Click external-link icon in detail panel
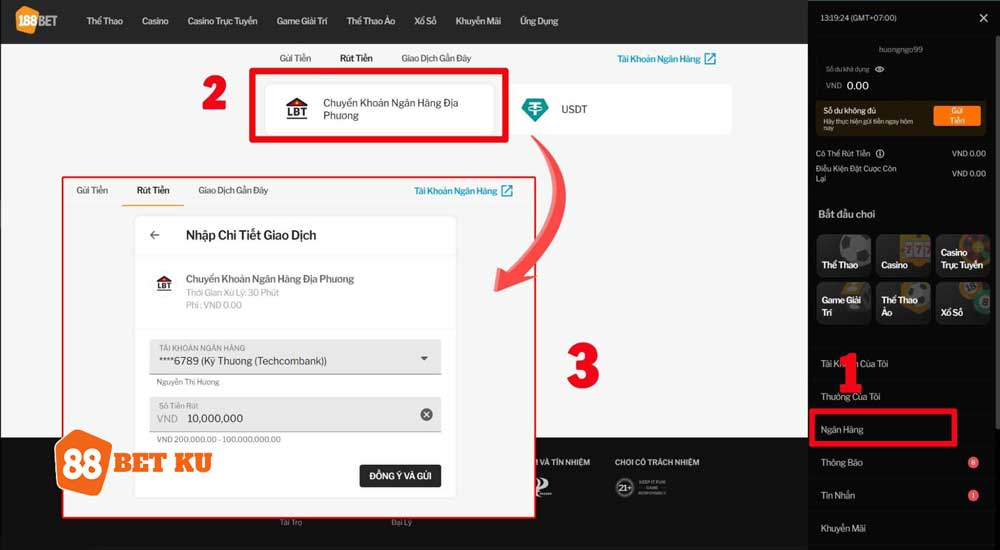 (507, 191)
